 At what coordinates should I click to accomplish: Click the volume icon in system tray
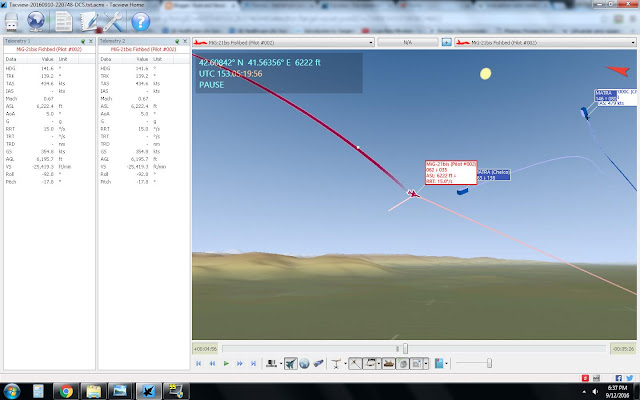click(x=595, y=392)
